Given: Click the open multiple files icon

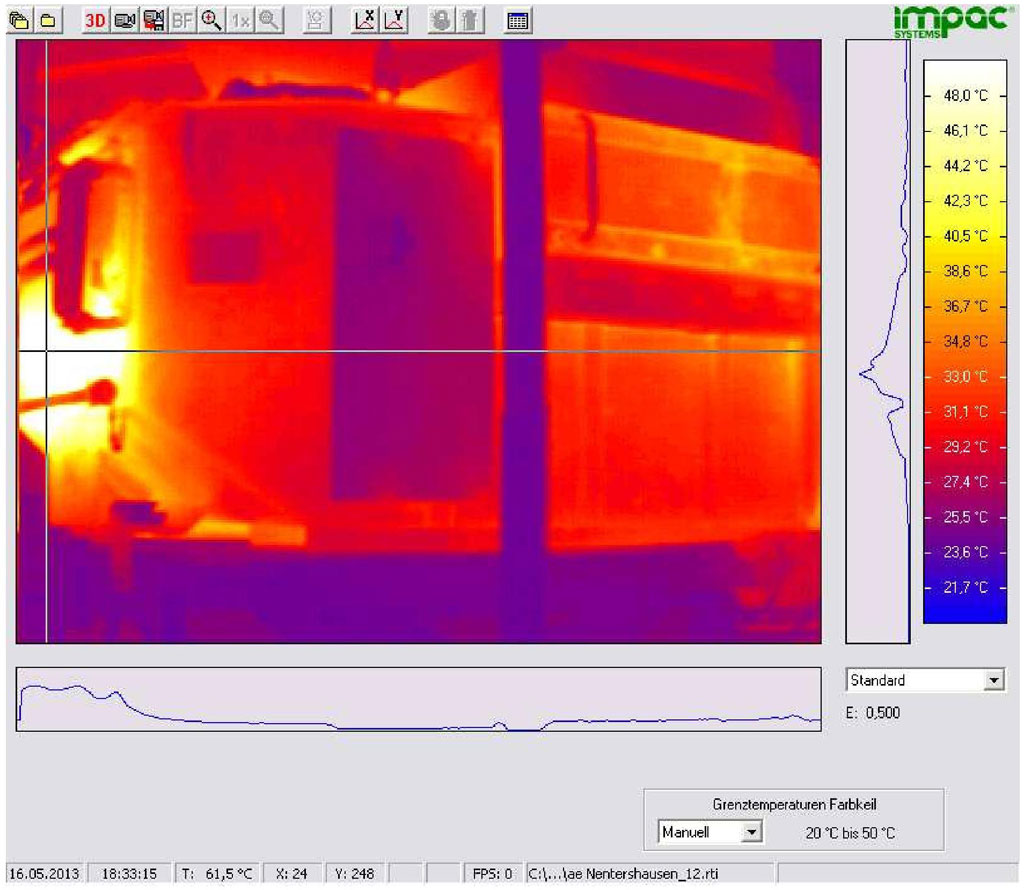Looking at the screenshot, I should 19,20.
